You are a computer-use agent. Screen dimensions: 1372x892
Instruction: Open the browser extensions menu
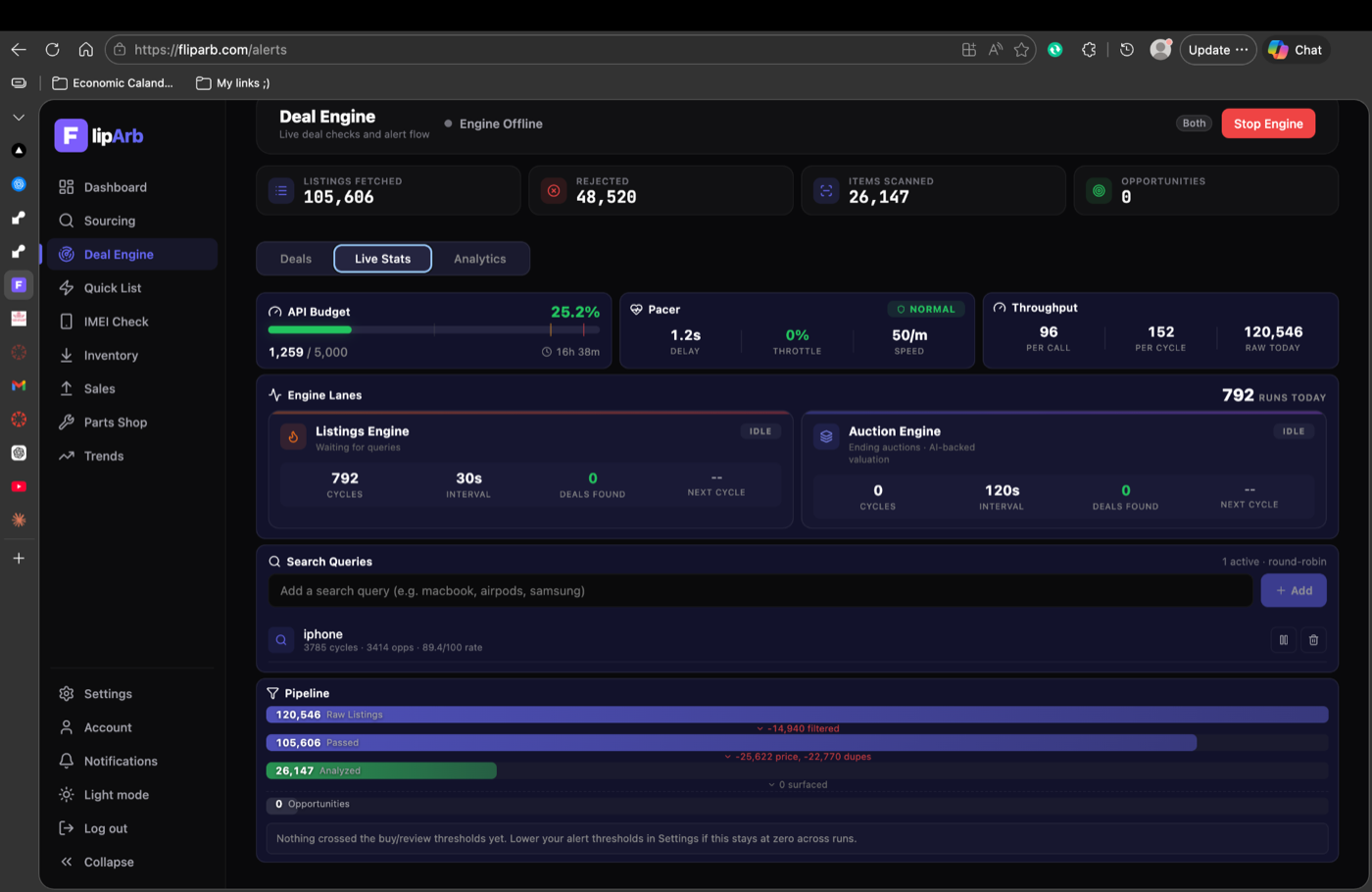(1089, 49)
